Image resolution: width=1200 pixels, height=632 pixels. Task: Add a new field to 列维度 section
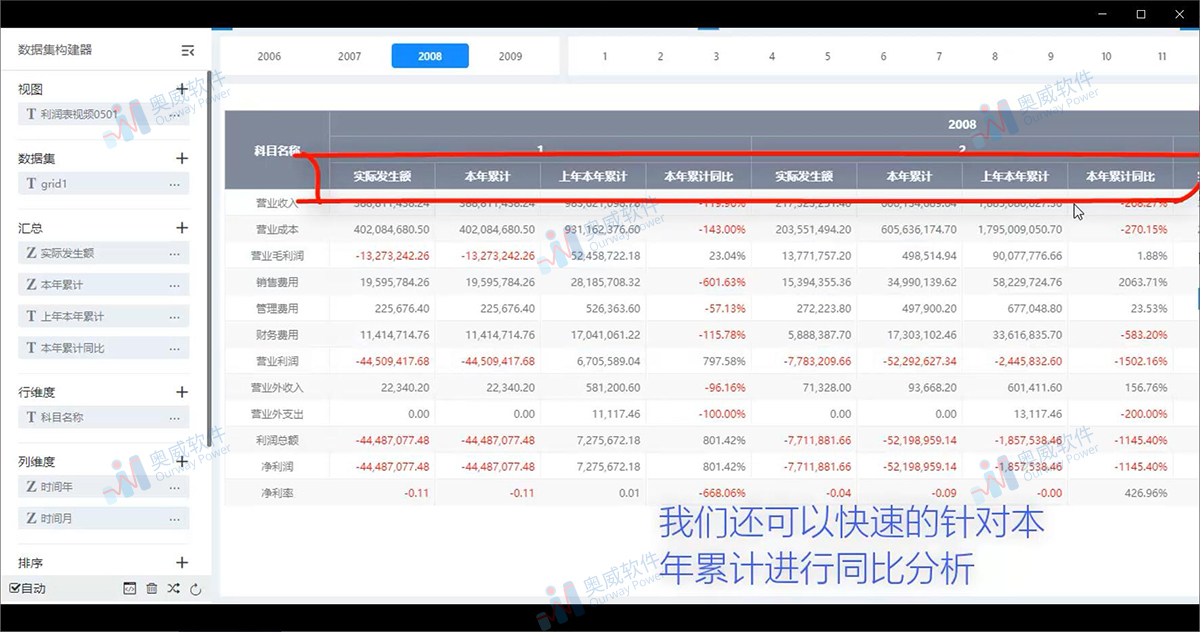click(182, 461)
